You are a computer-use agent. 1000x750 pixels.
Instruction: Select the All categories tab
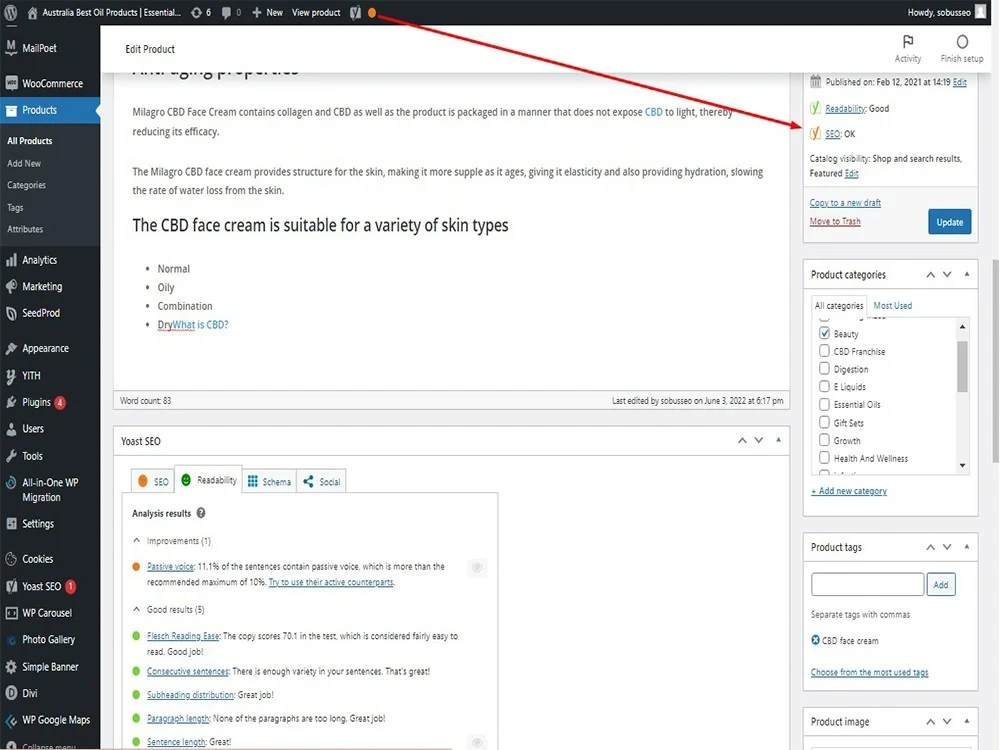[839, 305]
